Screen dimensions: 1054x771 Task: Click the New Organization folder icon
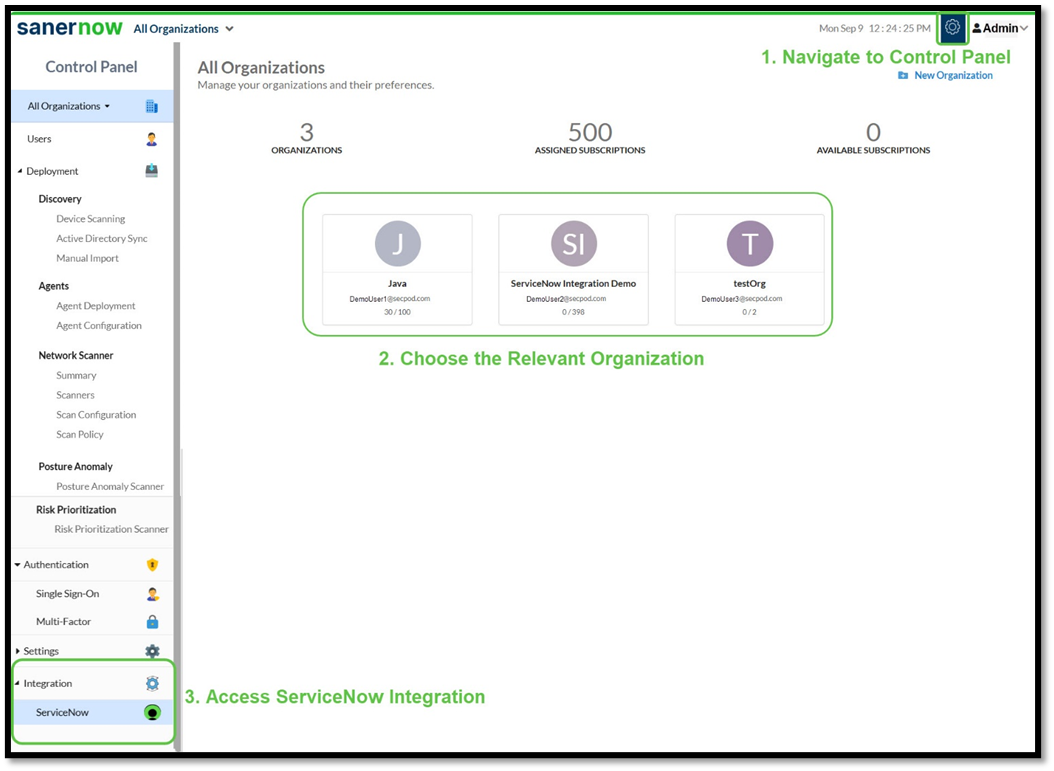[x=903, y=75]
